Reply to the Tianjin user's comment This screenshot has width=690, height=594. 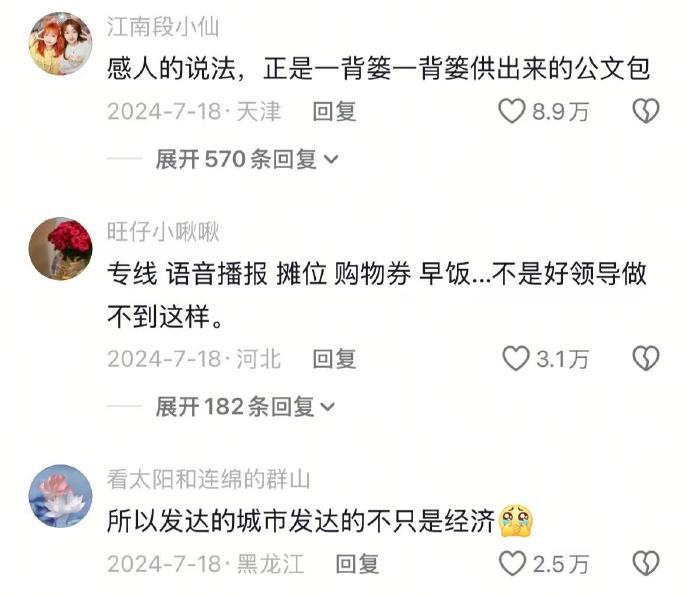(334, 111)
